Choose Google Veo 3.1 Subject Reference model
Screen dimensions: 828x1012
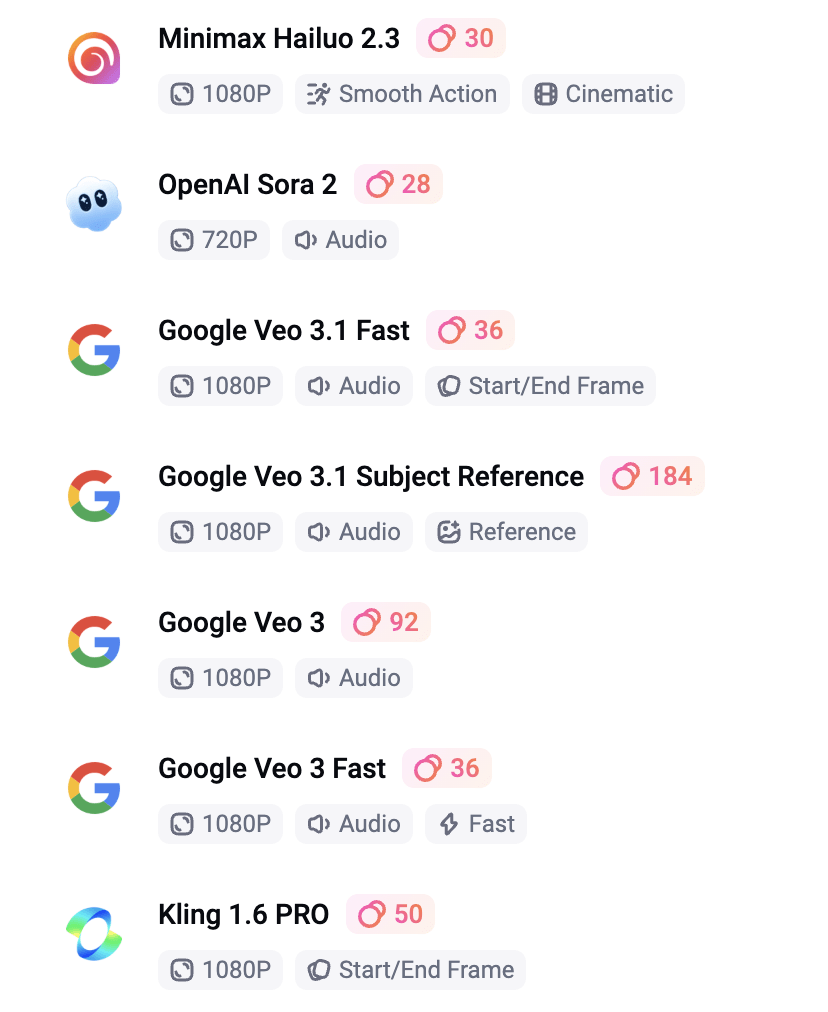click(371, 477)
